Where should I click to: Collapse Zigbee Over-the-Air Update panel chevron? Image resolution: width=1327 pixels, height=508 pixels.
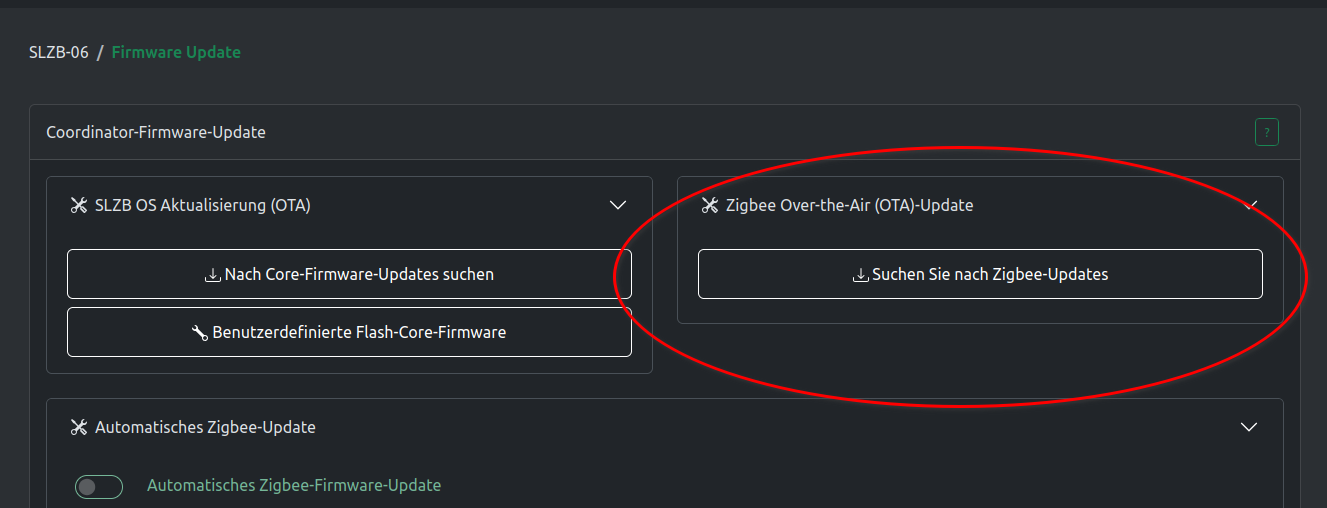click(1249, 206)
